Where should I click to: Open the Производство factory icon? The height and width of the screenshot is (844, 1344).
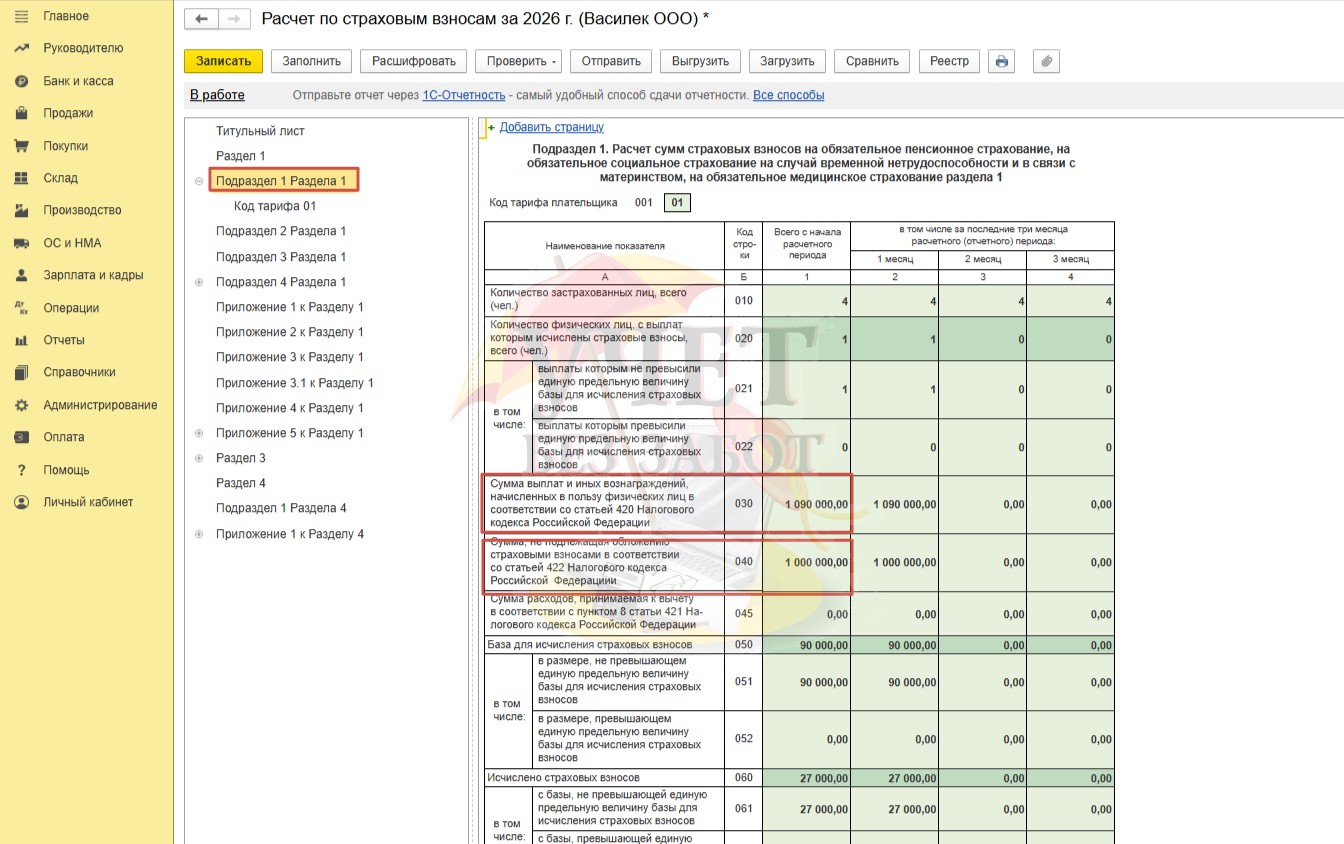pyautogui.click(x=21, y=210)
